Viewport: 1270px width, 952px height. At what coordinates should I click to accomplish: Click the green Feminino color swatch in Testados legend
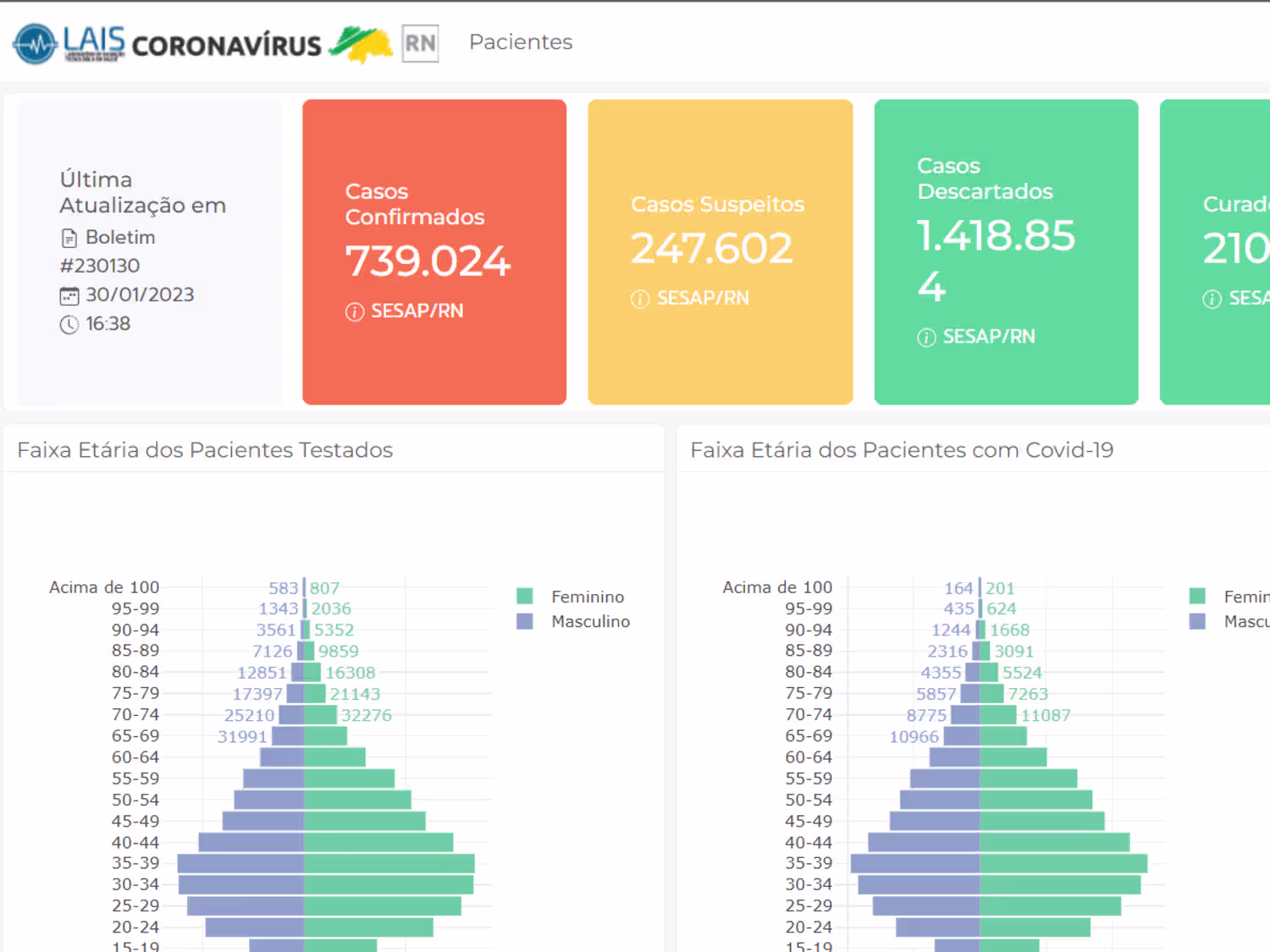coord(525,597)
